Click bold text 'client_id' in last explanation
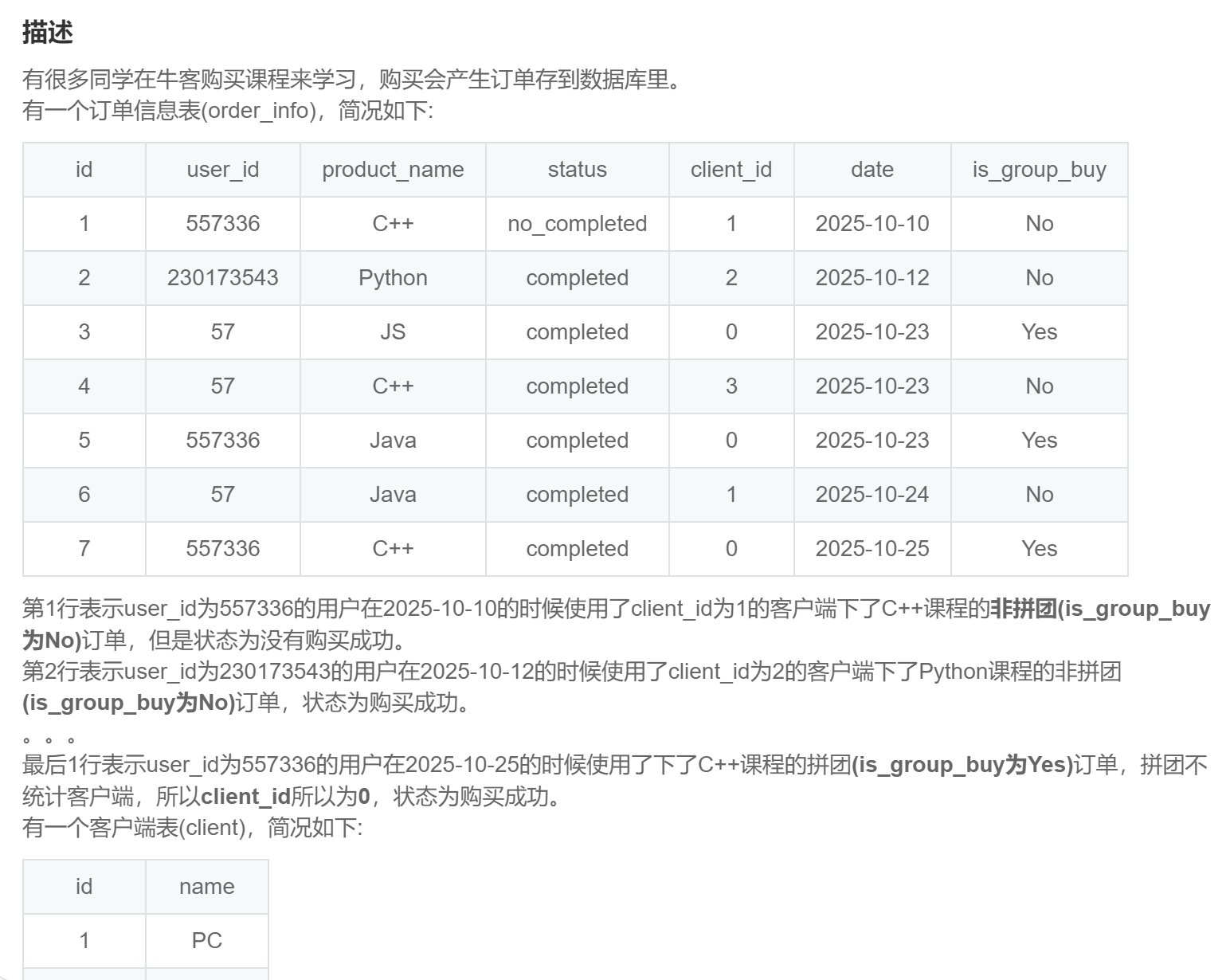Image resolution: width=1230 pixels, height=980 pixels. point(245,797)
